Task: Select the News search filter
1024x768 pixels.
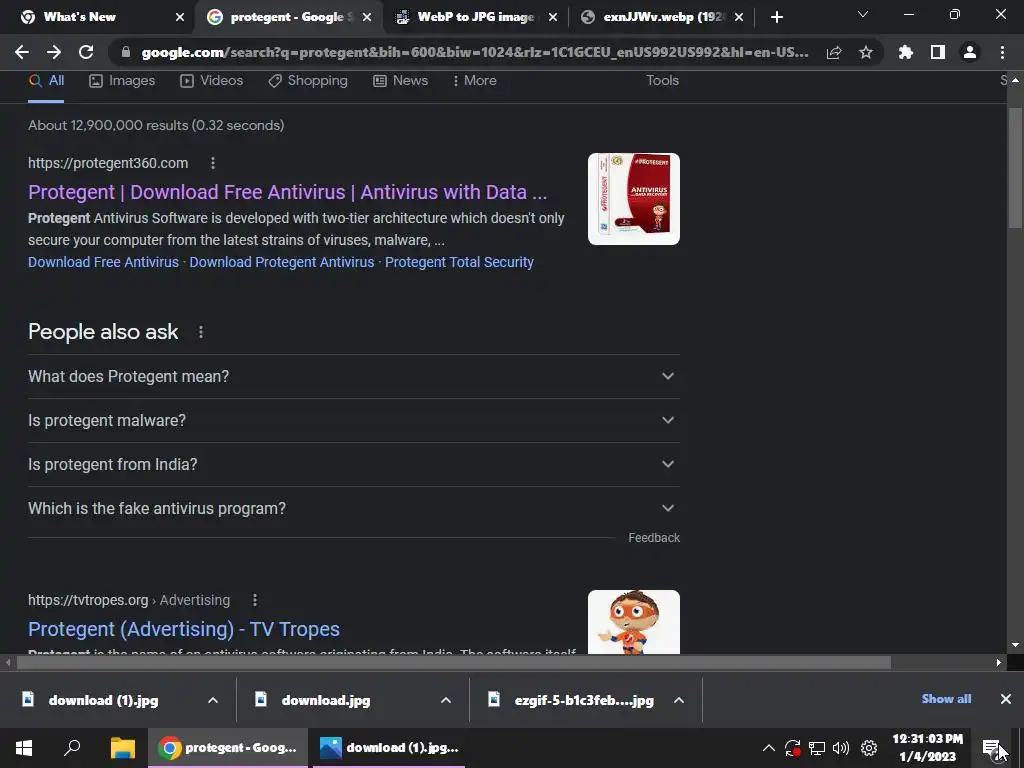Action: (400, 81)
